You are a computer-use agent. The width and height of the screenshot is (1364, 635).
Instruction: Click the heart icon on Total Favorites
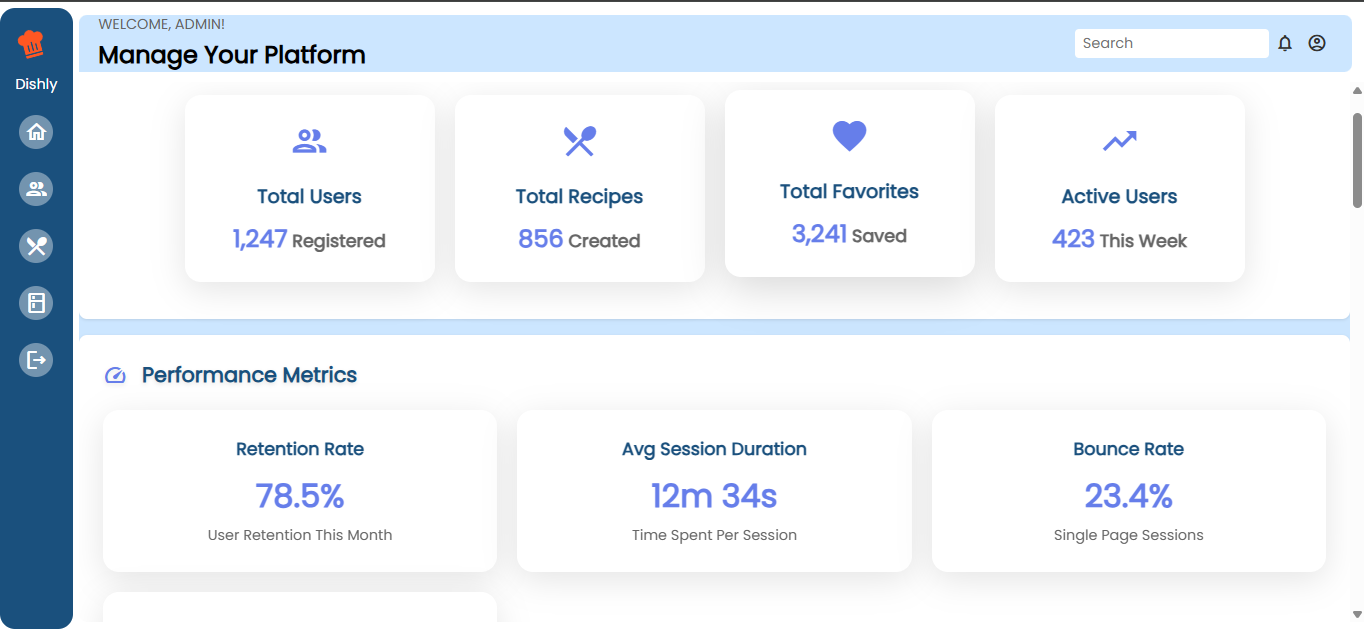[x=849, y=136]
